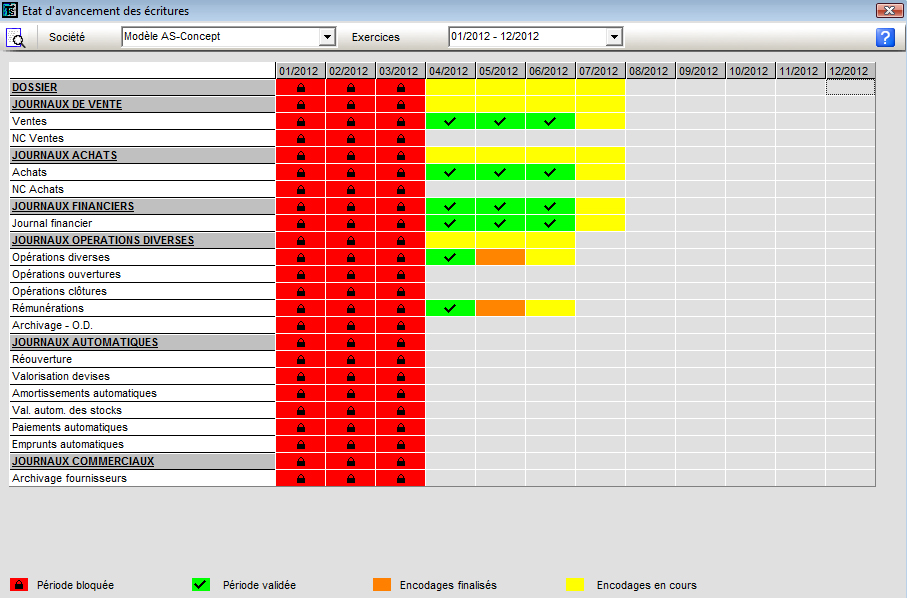Viewport: 907px width, 598px height.
Task: Open the JOURNAUX FINANCIERS link
Action: tap(73, 206)
